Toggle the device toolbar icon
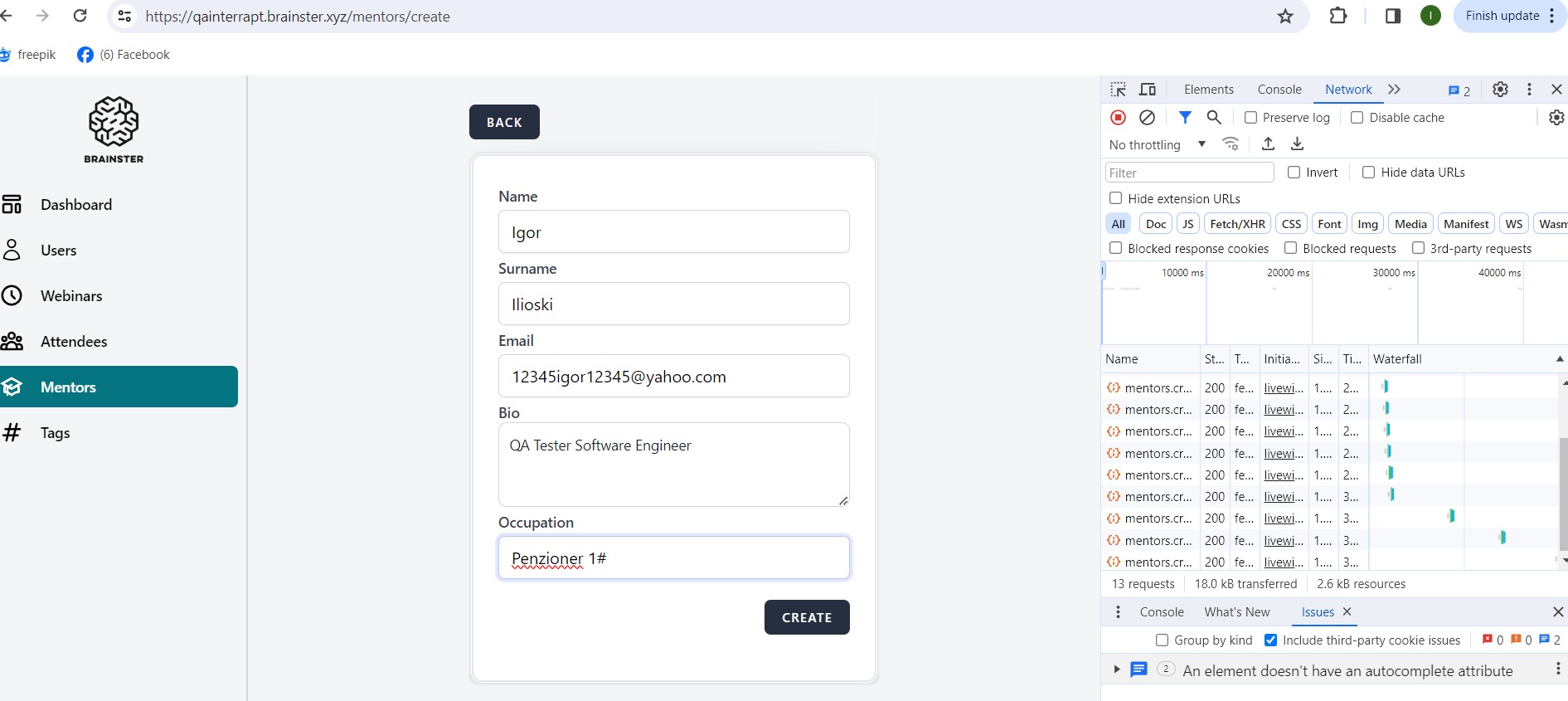 [1148, 90]
